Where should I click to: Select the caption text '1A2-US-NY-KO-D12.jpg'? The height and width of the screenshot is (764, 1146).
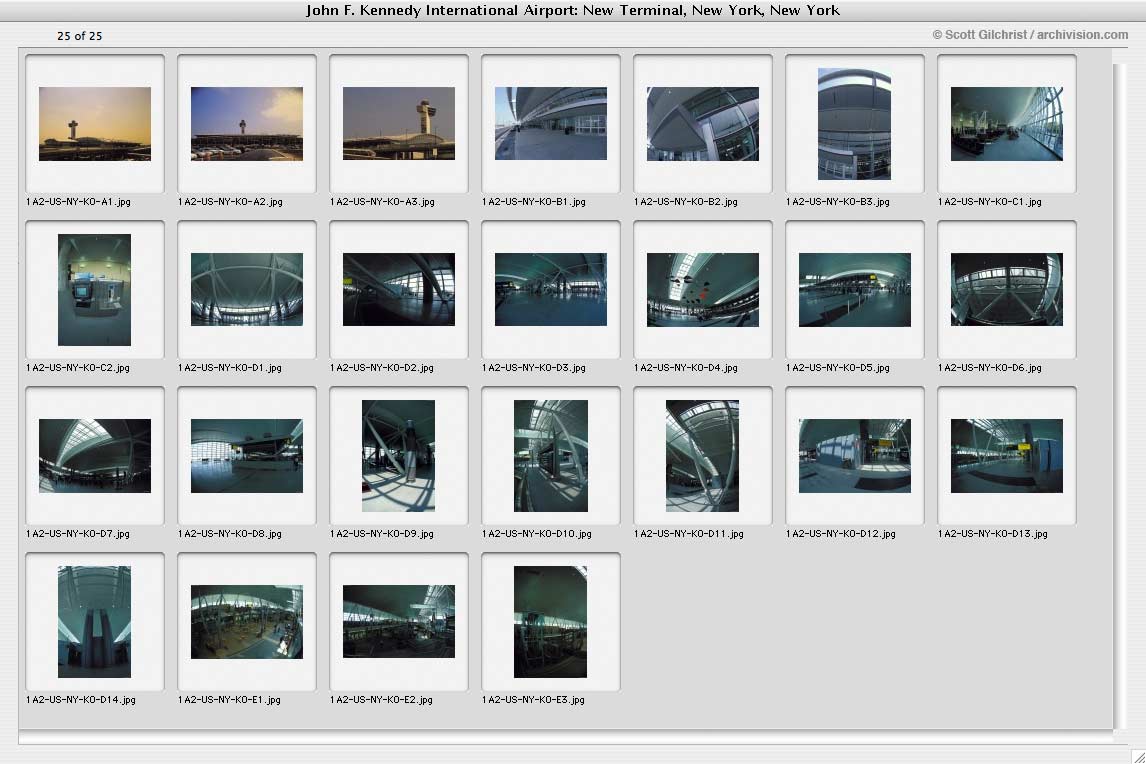tap(840, 534)
